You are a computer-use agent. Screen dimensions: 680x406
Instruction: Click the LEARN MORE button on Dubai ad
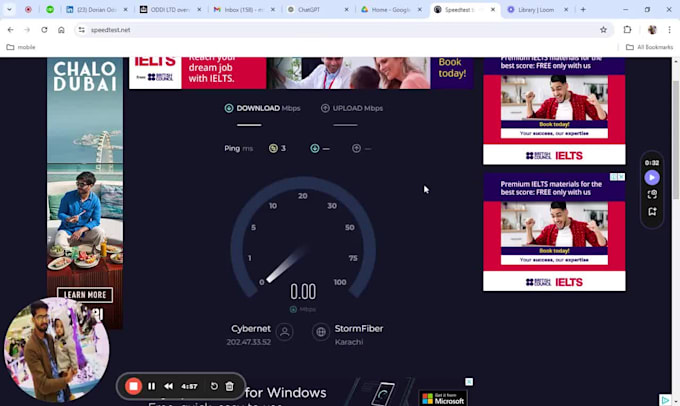click(85, 295)
